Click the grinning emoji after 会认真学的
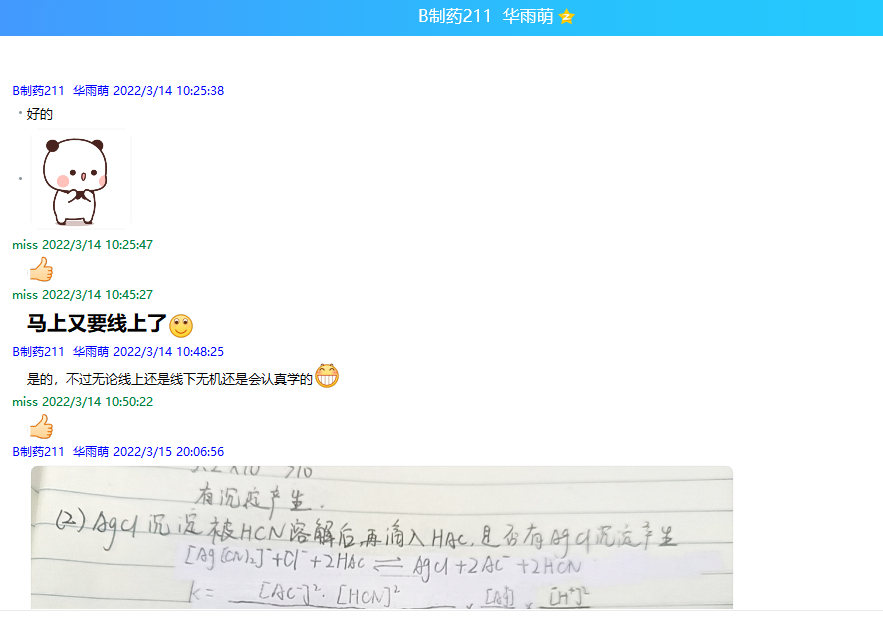 pyautogui.click(x=327, y=376)
